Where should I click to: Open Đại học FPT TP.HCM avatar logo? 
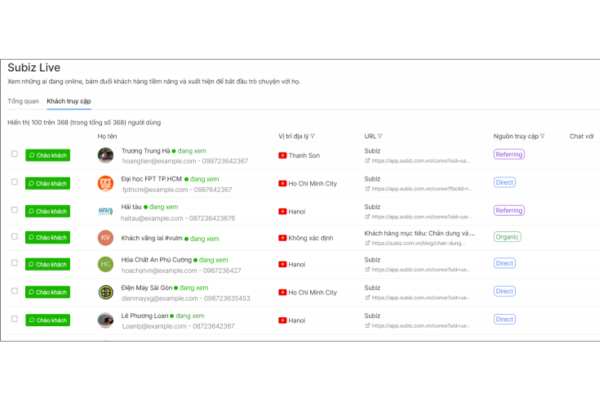pyautogui.click(x=105, y=183)
